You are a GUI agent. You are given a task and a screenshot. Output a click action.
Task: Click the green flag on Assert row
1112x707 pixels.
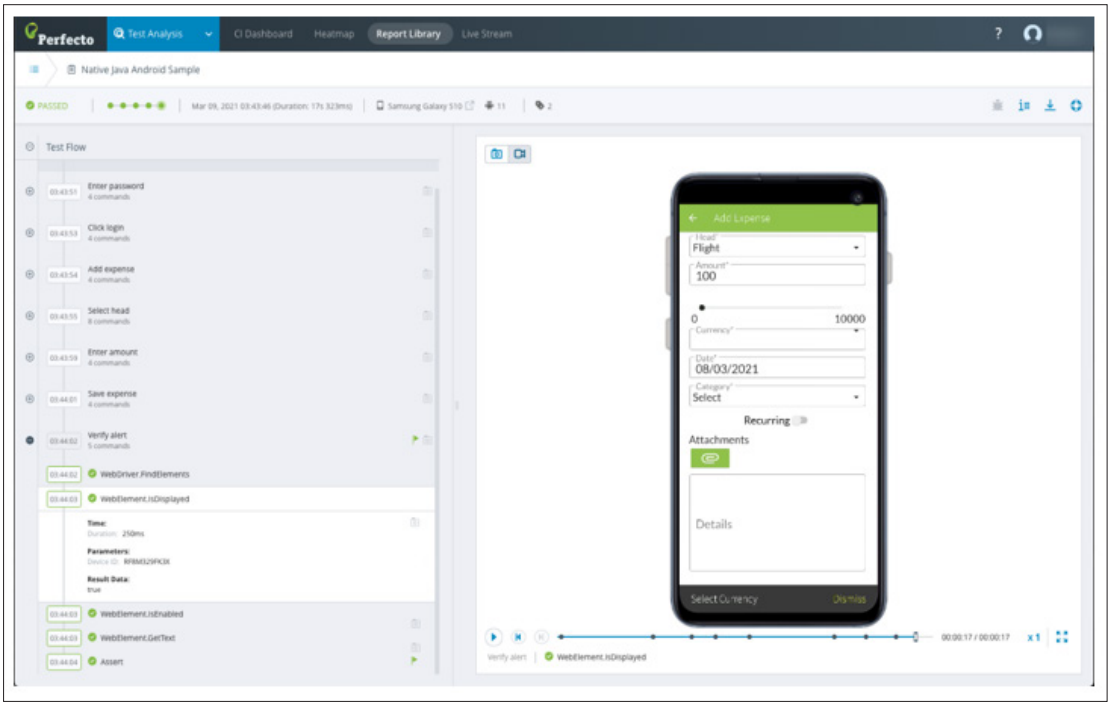coord(414,660)
